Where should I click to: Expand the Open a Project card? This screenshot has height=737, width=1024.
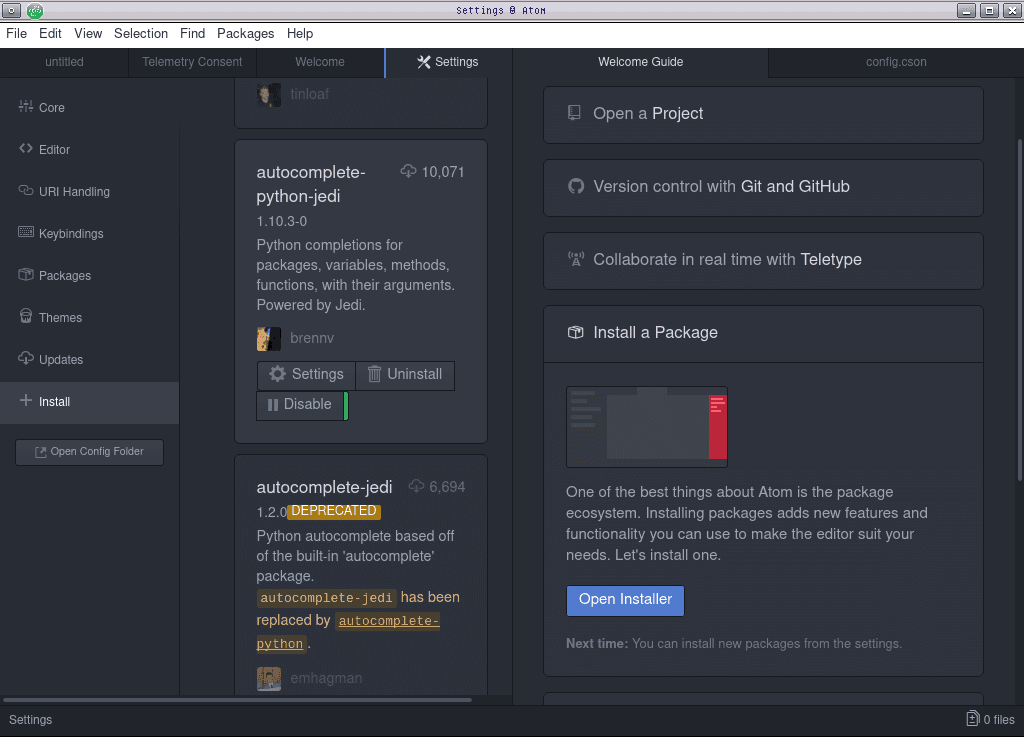[x=763, y=114]
